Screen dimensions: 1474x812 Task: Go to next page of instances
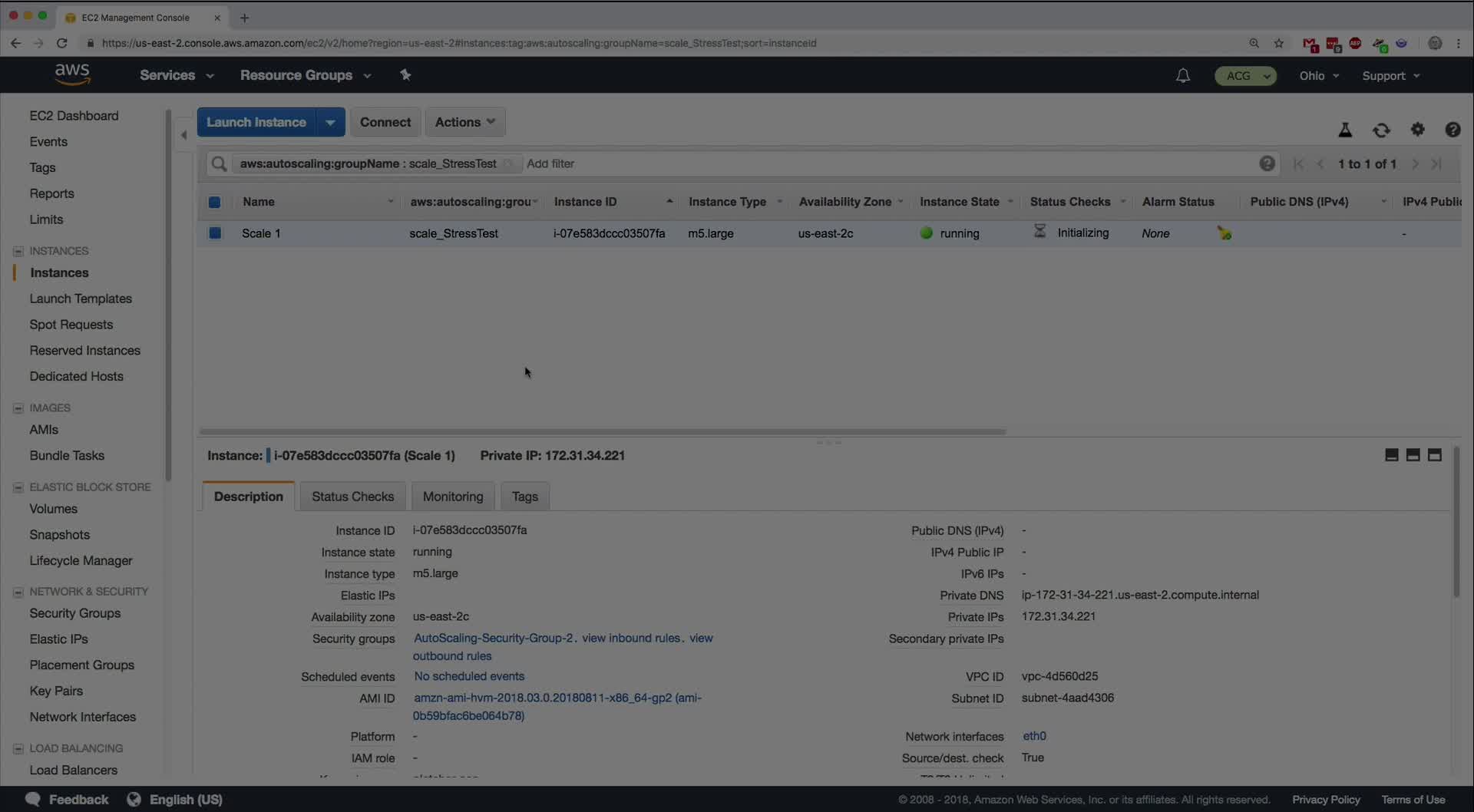(x=1415, y=163)
